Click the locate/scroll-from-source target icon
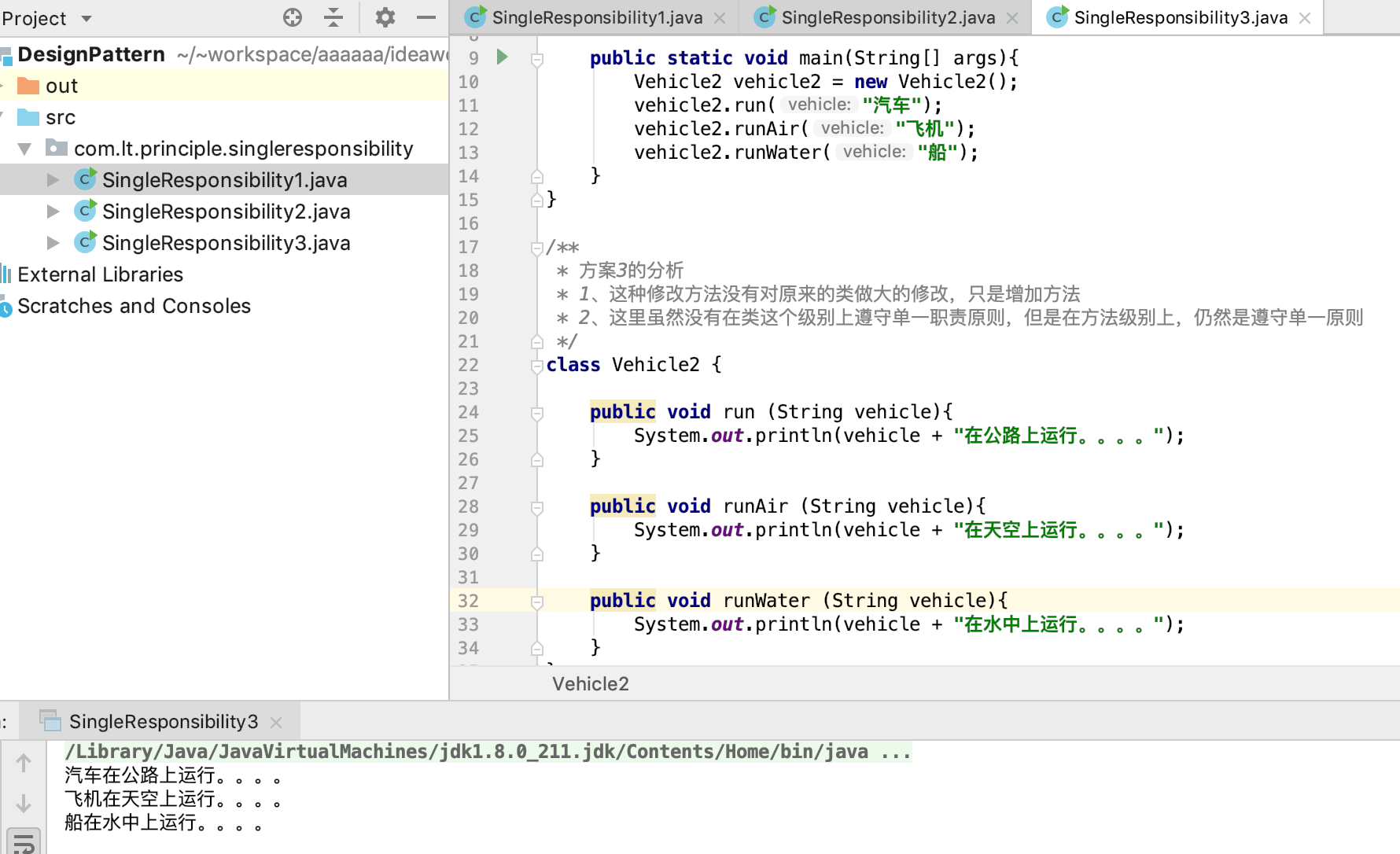This screenshot has height=854, width=1400. coord(293,17)
